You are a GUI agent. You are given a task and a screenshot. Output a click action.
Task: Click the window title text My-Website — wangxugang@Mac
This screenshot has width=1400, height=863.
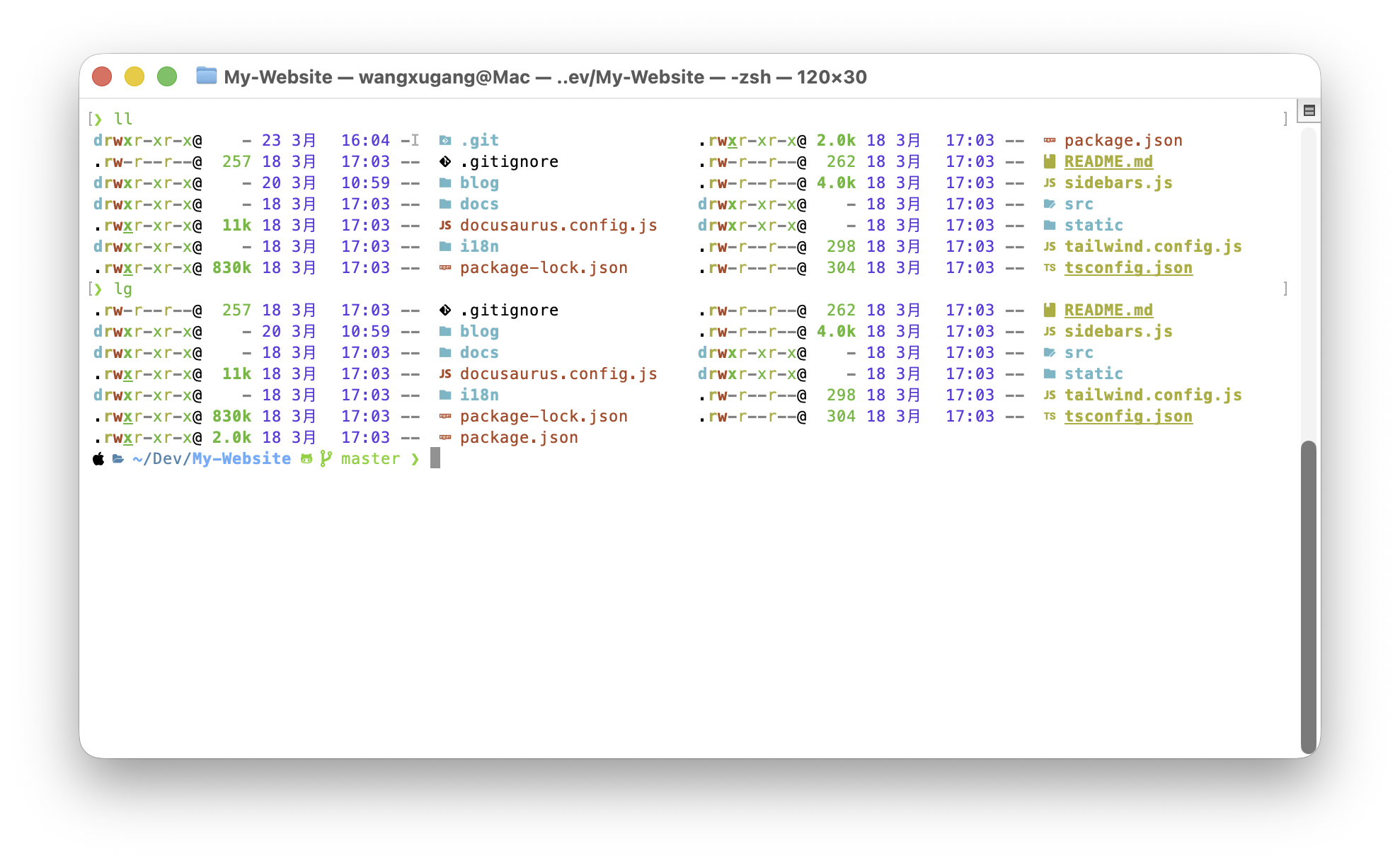point(377,77)
